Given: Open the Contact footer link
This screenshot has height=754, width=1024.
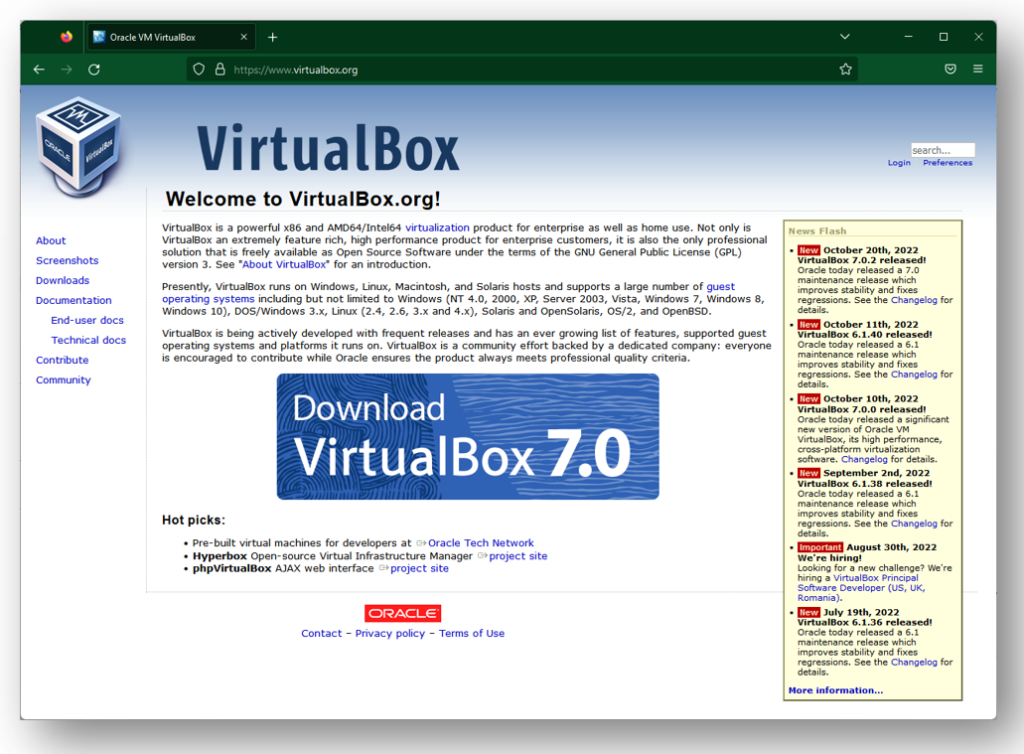Looking at the screenshot, I should point(321,633).
